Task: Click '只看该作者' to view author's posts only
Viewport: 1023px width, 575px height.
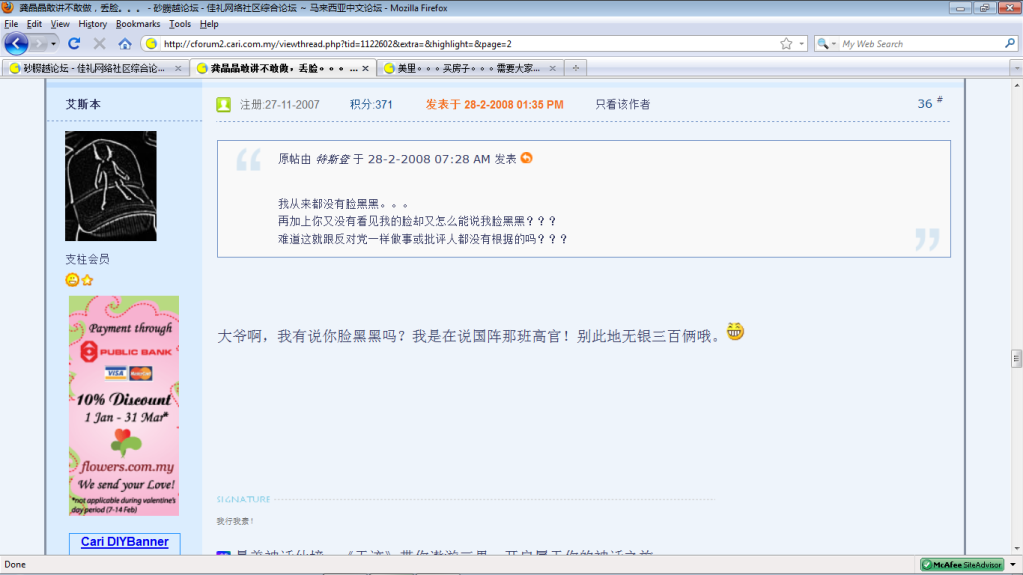Action: 623,104
